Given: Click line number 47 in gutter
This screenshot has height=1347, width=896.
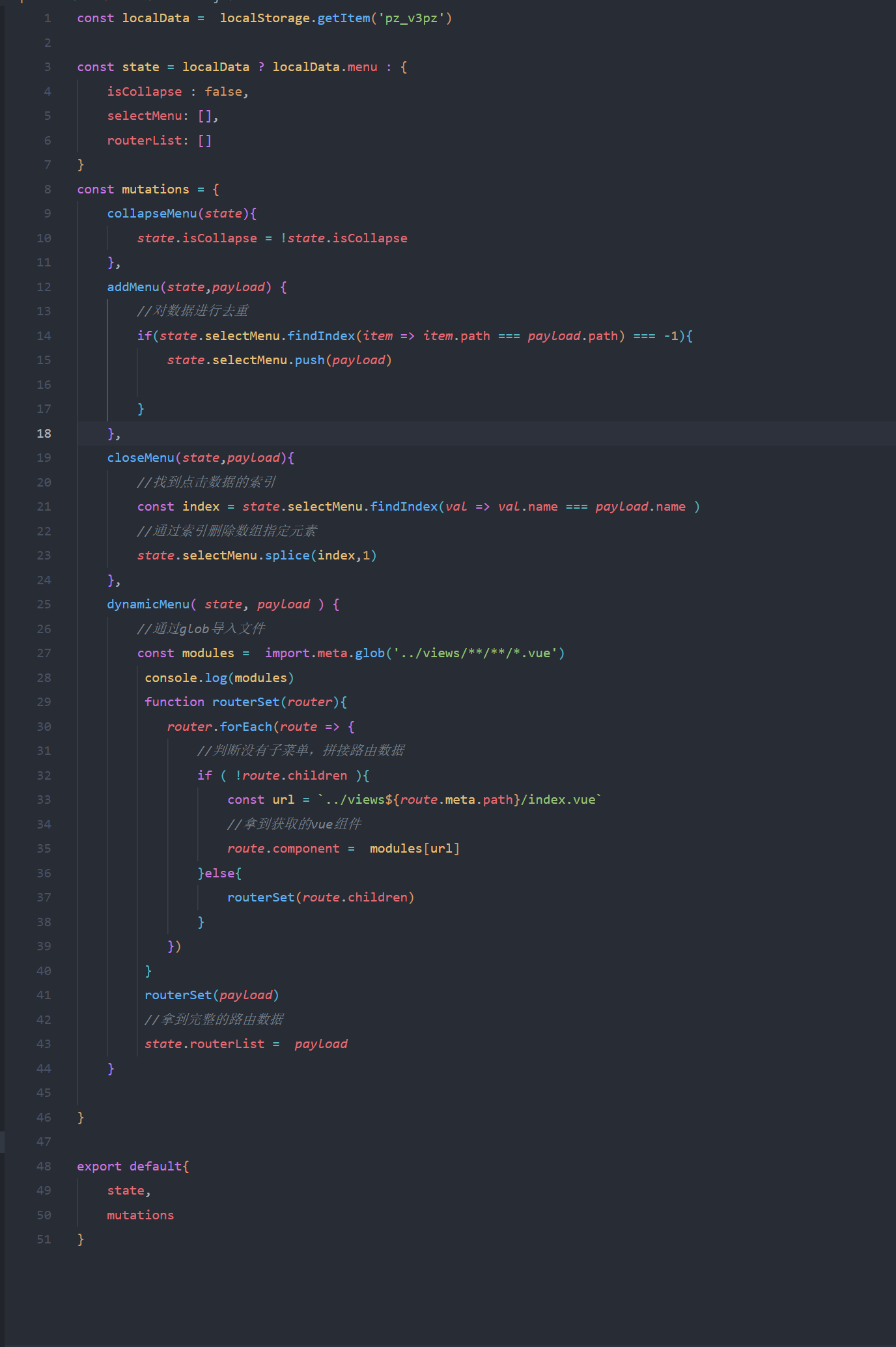Looking at the screenshot, I should point(44,1142).
